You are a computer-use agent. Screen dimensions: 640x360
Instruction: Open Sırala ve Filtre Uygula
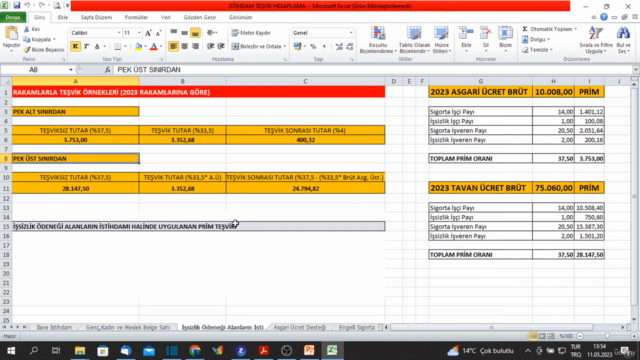pyautogui.click(x=596, y=40)
